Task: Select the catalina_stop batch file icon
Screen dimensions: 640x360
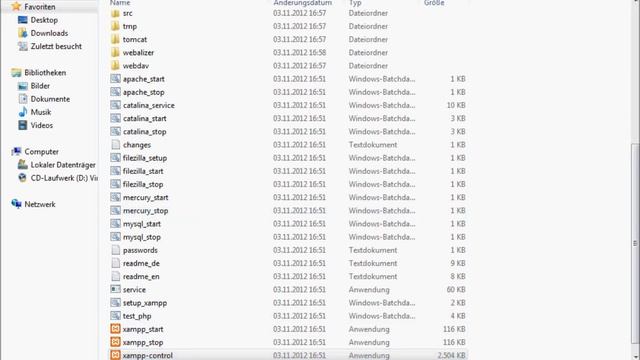Action: pyautogui.click(x=116, y=131)
